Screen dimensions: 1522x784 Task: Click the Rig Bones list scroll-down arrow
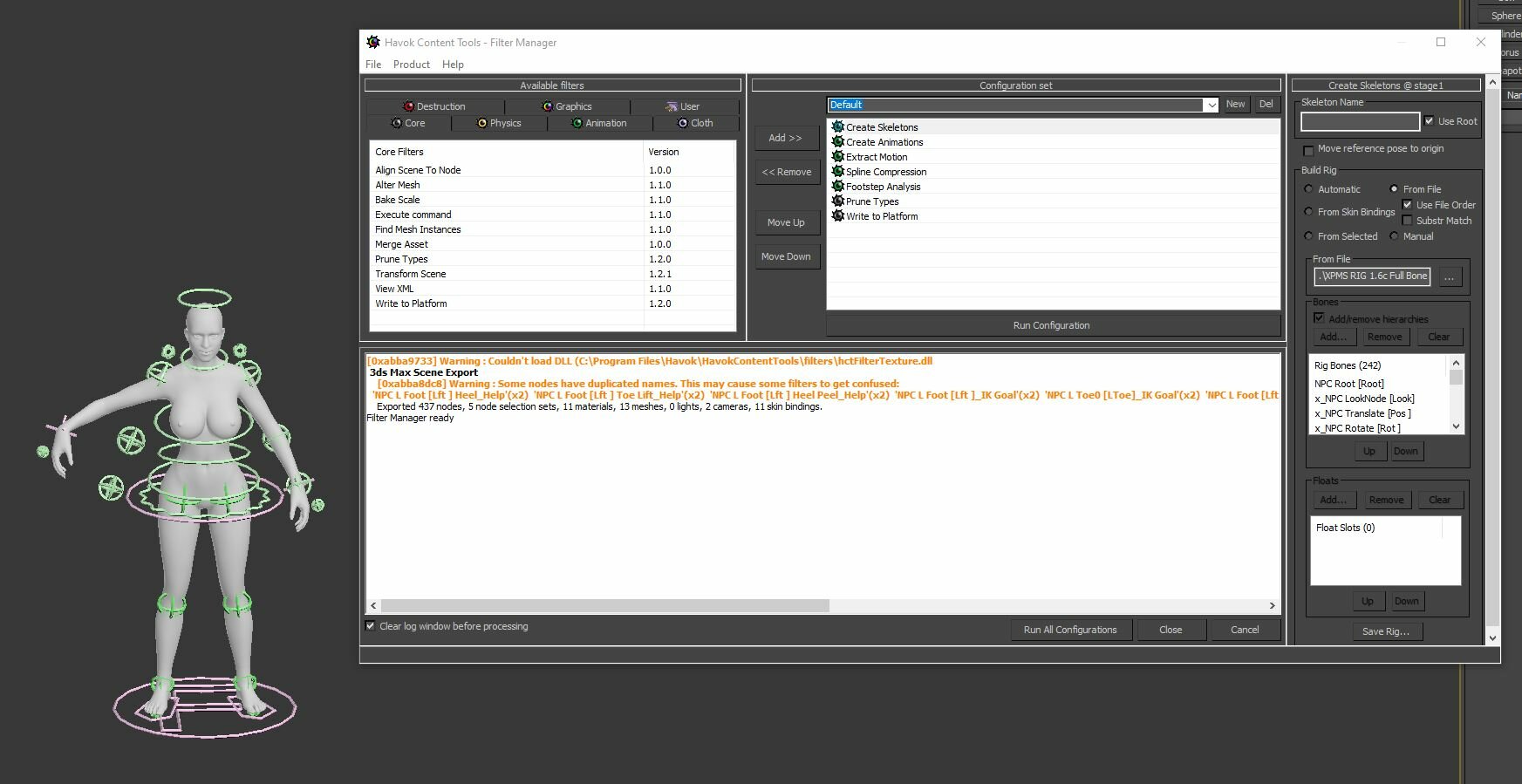(x=1456, y=426)
